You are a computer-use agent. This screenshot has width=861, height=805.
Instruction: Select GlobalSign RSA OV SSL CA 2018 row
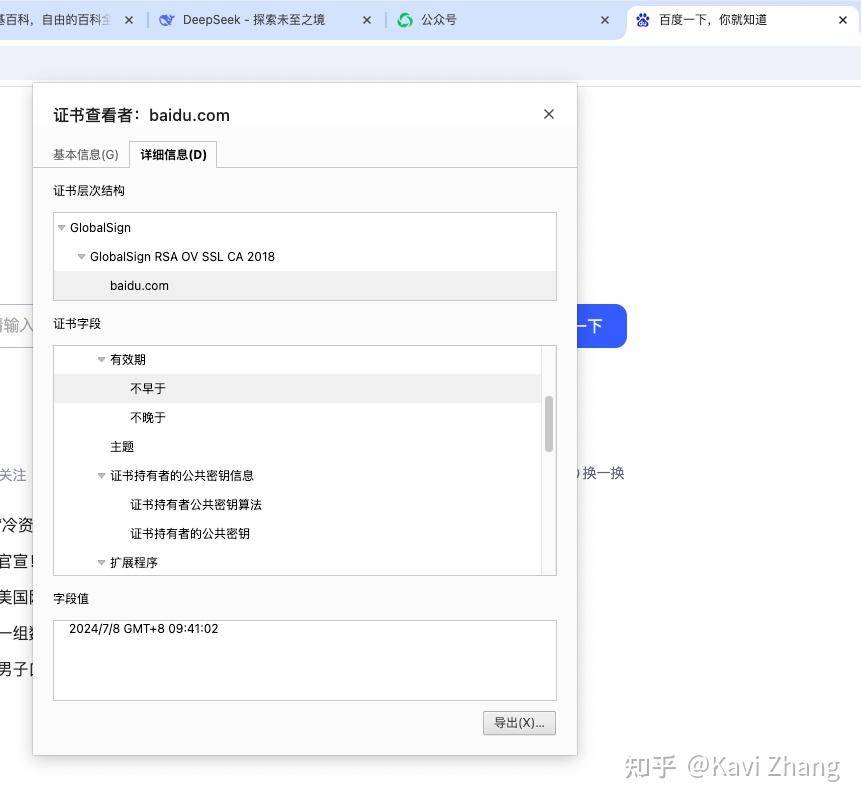[x=305, y=256]
